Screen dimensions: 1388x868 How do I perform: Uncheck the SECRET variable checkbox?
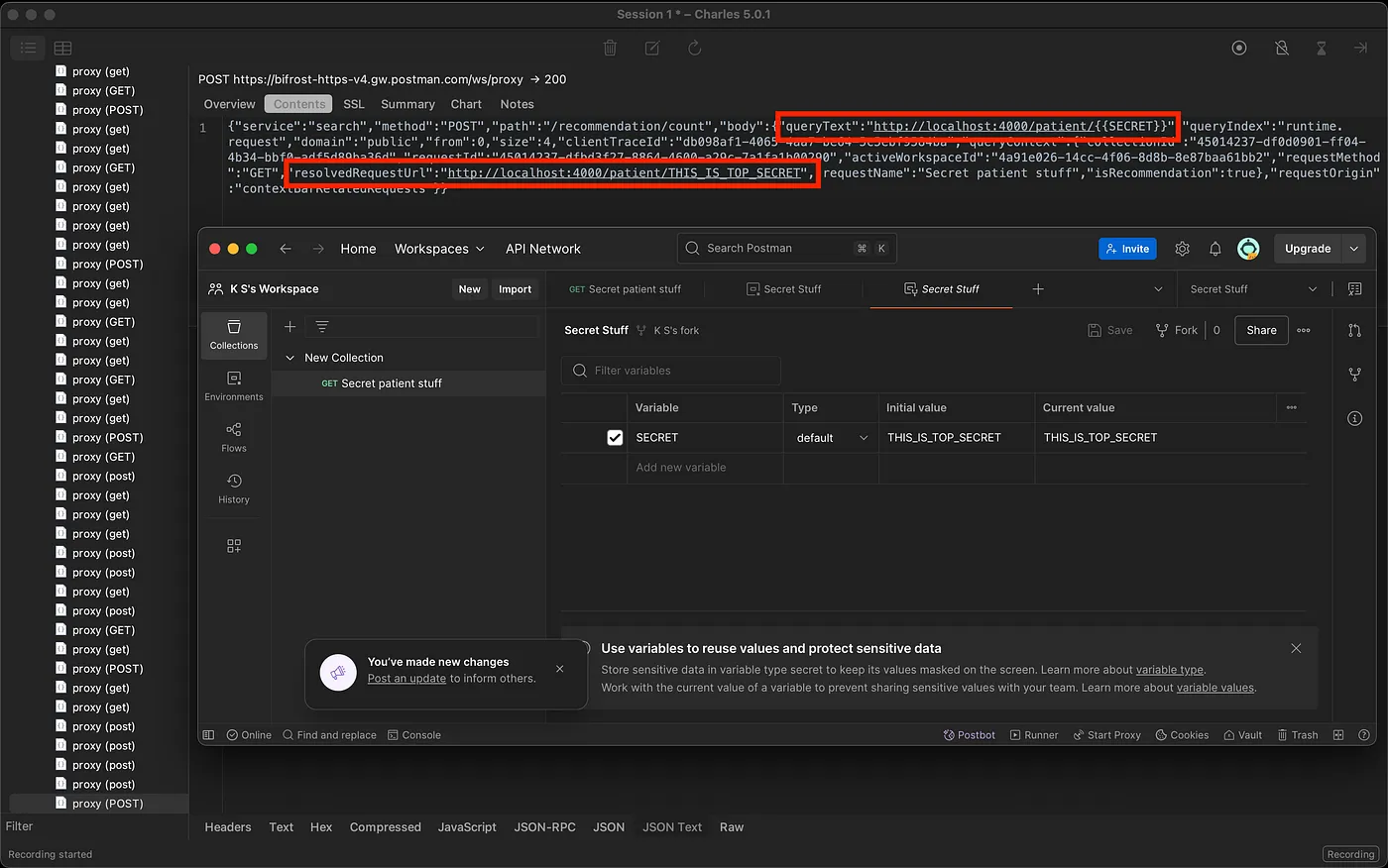click(615, 437)
